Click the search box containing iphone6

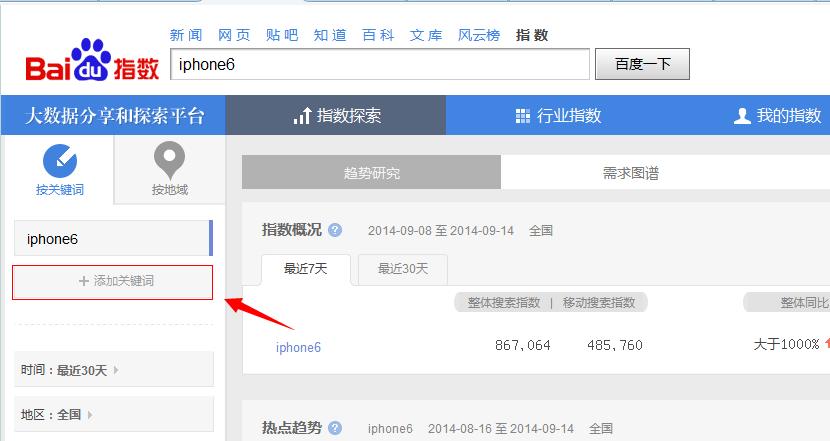point(380,64)
